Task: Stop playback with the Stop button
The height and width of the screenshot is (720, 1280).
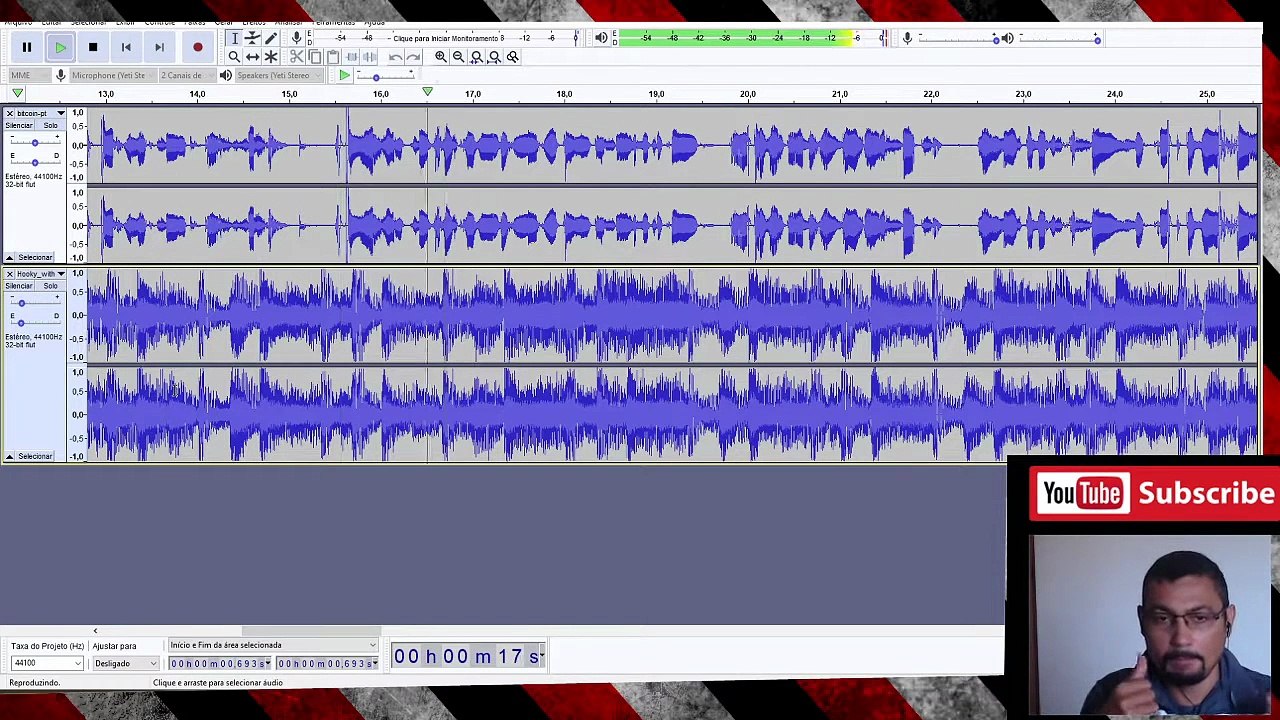Action: [93, 47]
